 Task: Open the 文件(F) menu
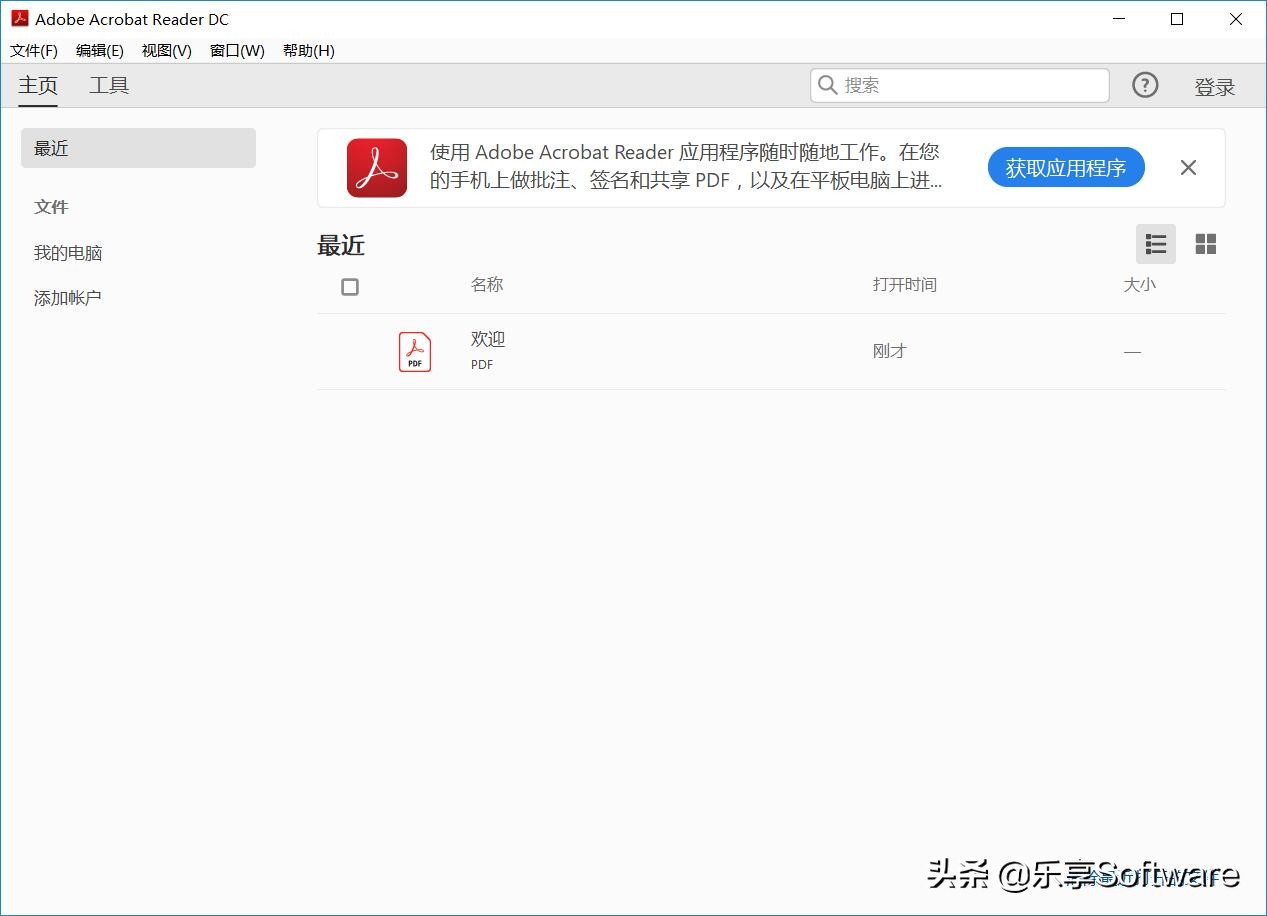[34, 51]
